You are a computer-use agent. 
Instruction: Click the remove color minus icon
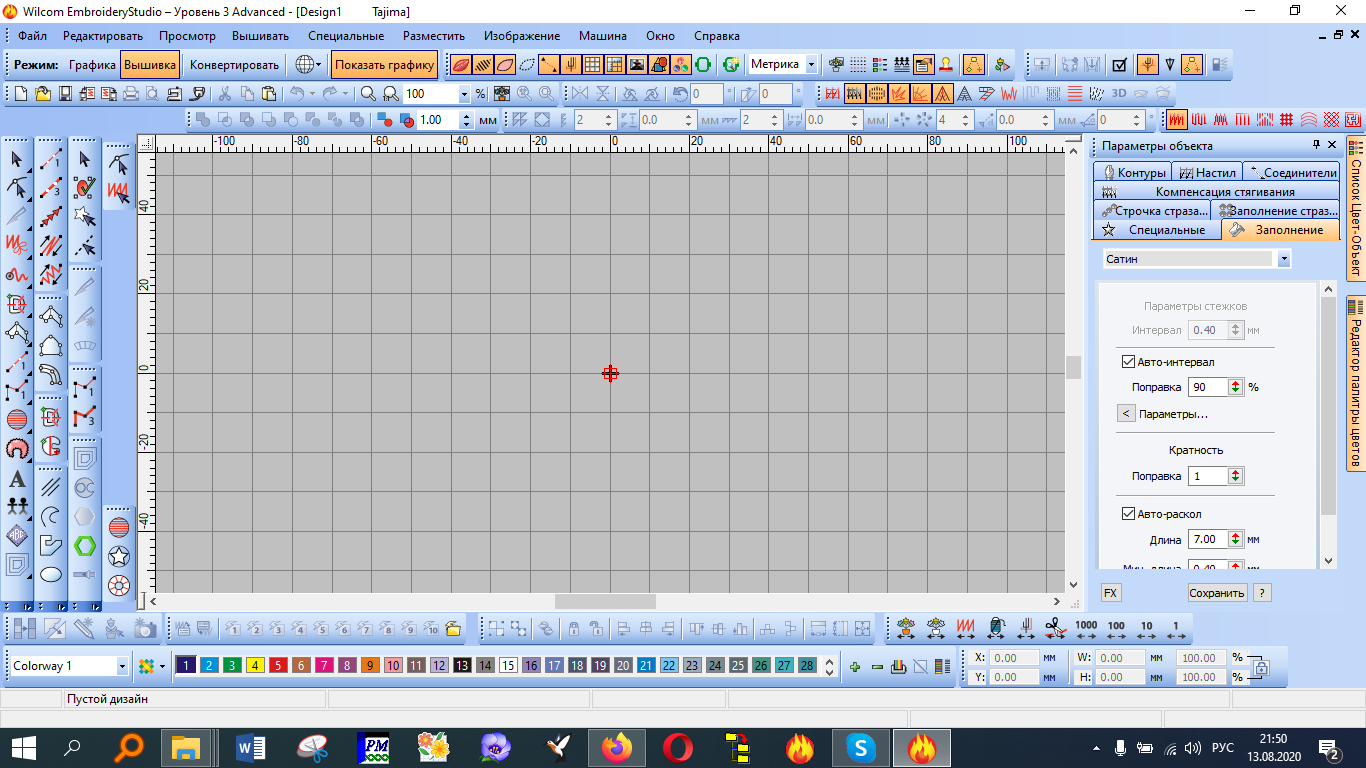coord(877,666)
